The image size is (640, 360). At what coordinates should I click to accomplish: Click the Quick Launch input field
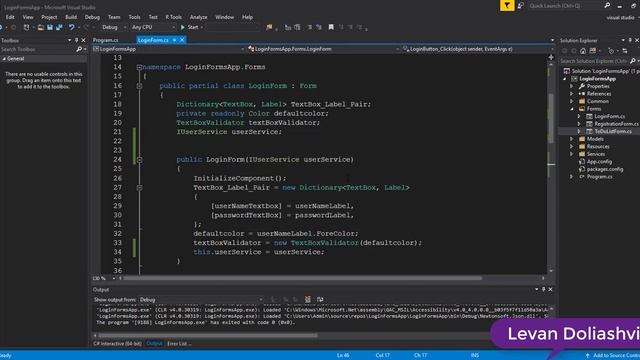pos(565,5)
